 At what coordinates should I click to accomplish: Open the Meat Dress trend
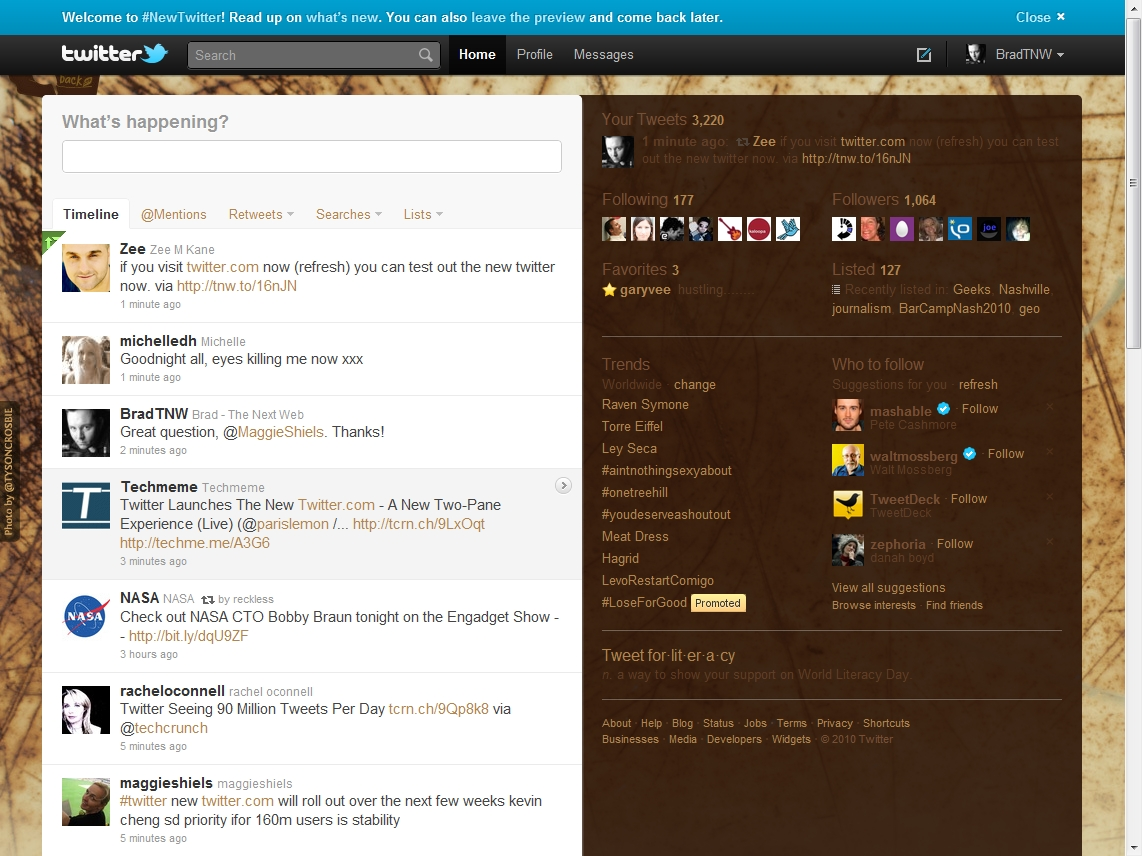coord(635,536)
